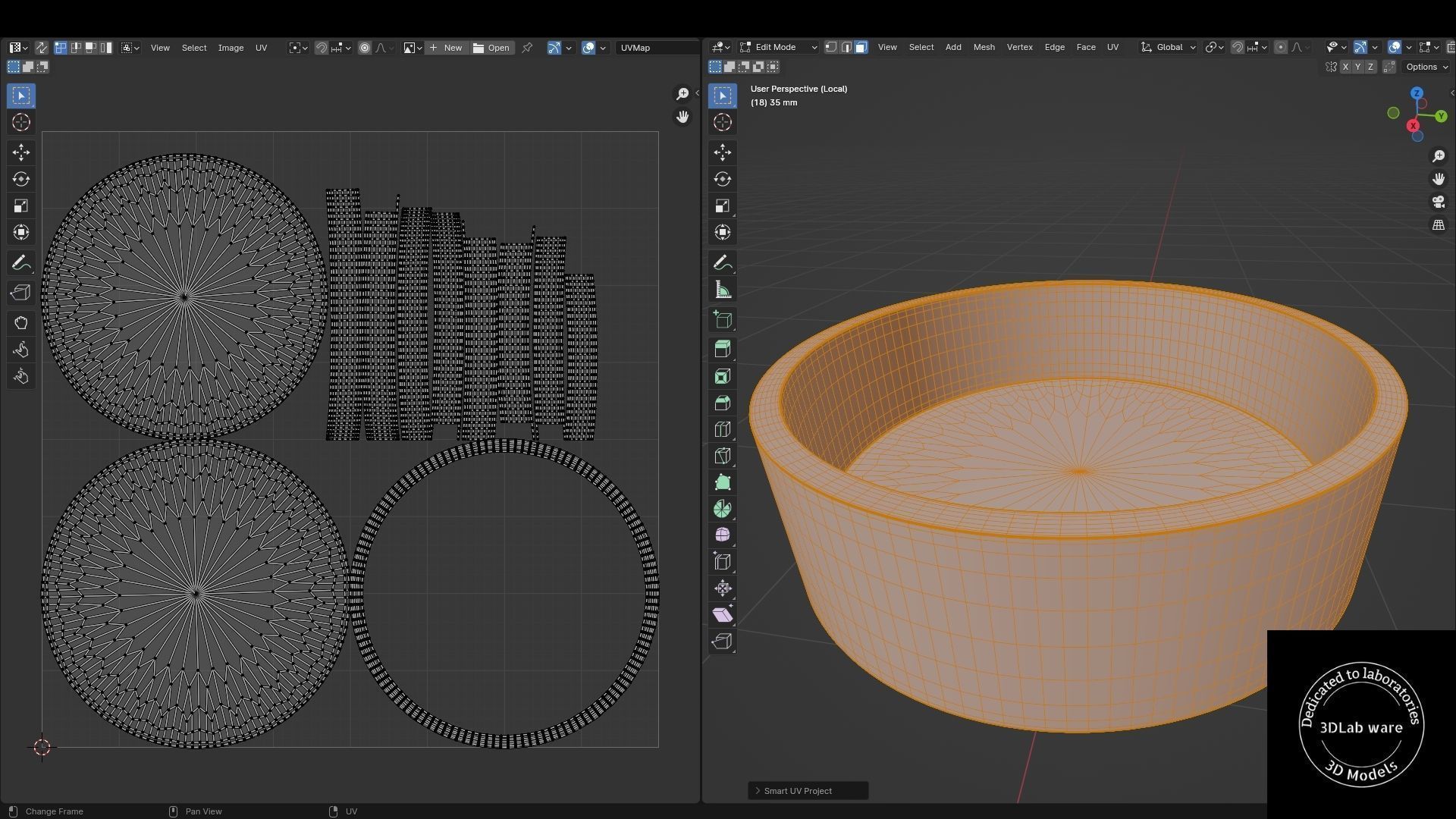This screenshot has height=819, width=1456.
Task: Select the Move tool in 3D viewport
Action: click(x=722, y=152)
